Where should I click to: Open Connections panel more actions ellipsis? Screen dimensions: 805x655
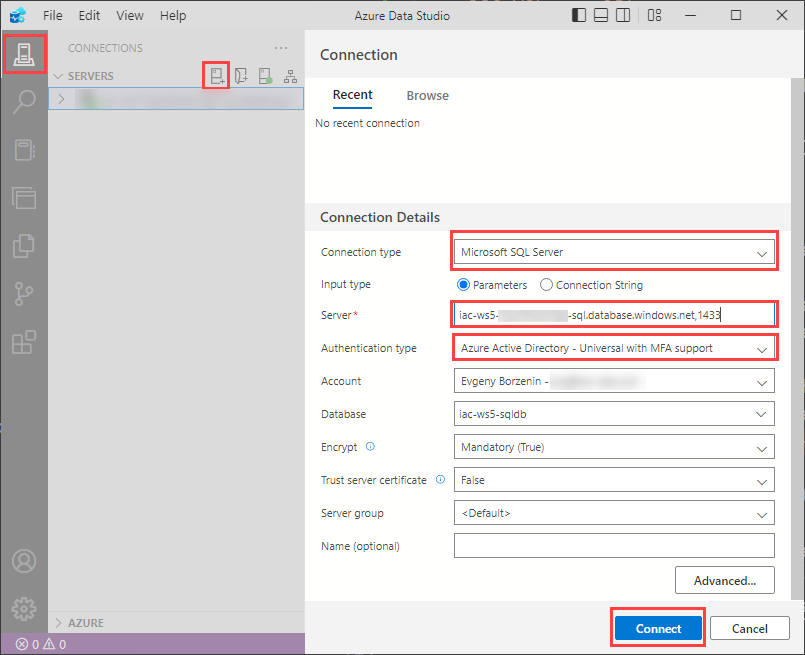tap(281, 48)
